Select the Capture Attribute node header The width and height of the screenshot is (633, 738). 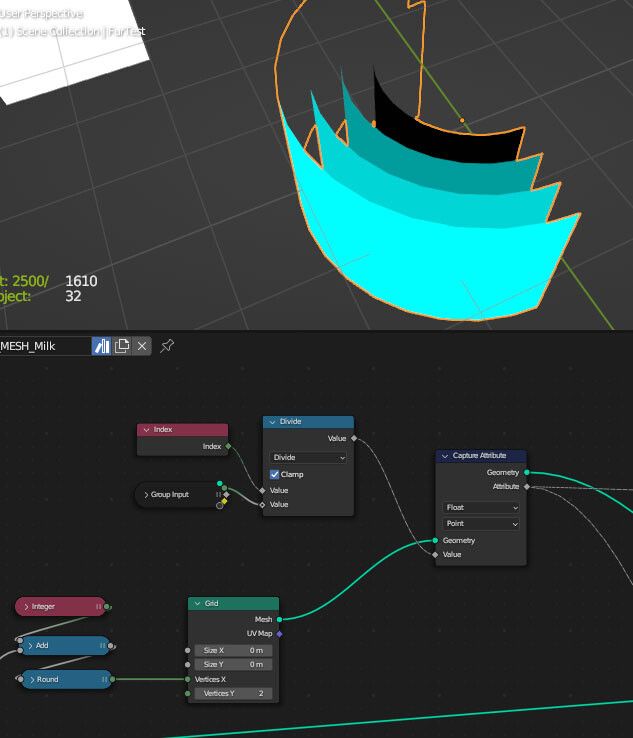tap(481, 456)
